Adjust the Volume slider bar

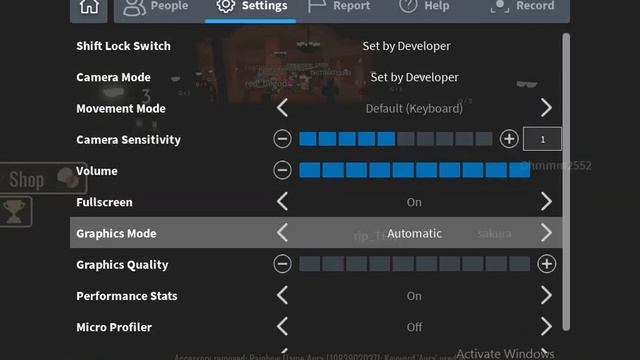[415, 170]
